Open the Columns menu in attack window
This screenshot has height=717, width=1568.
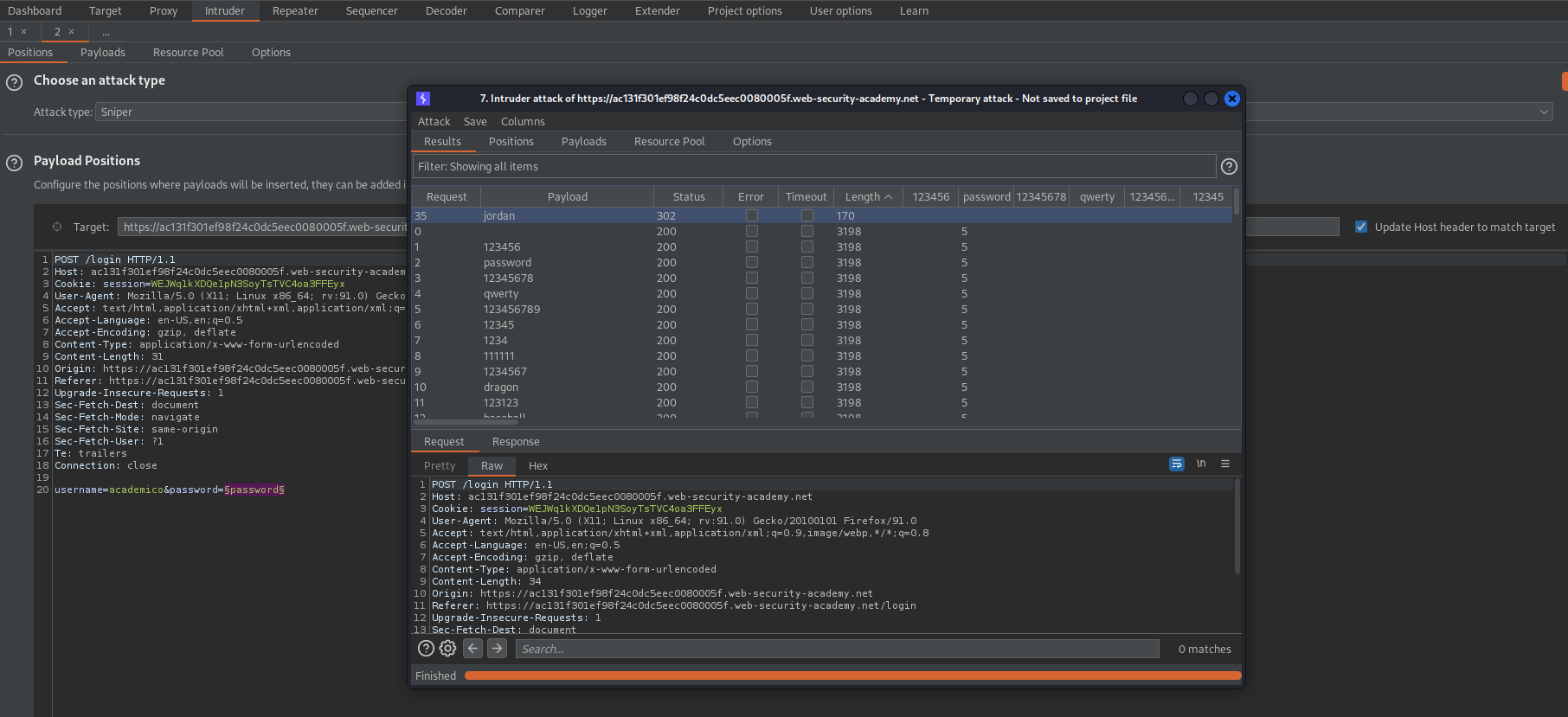(x=523, y=122)
